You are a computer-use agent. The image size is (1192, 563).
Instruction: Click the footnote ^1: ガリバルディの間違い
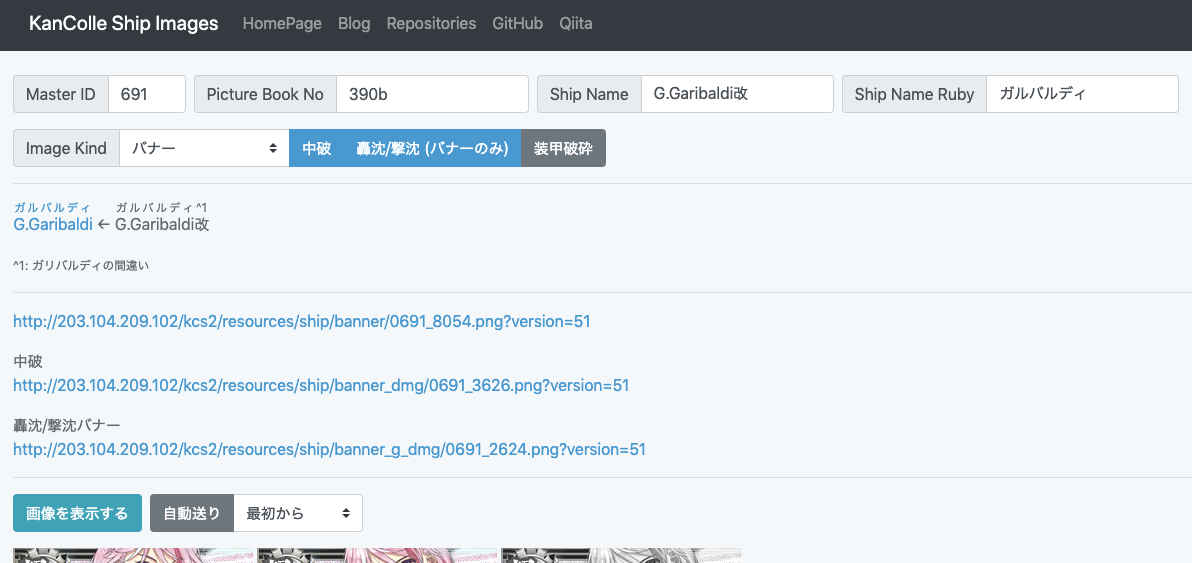pos(81,265)
